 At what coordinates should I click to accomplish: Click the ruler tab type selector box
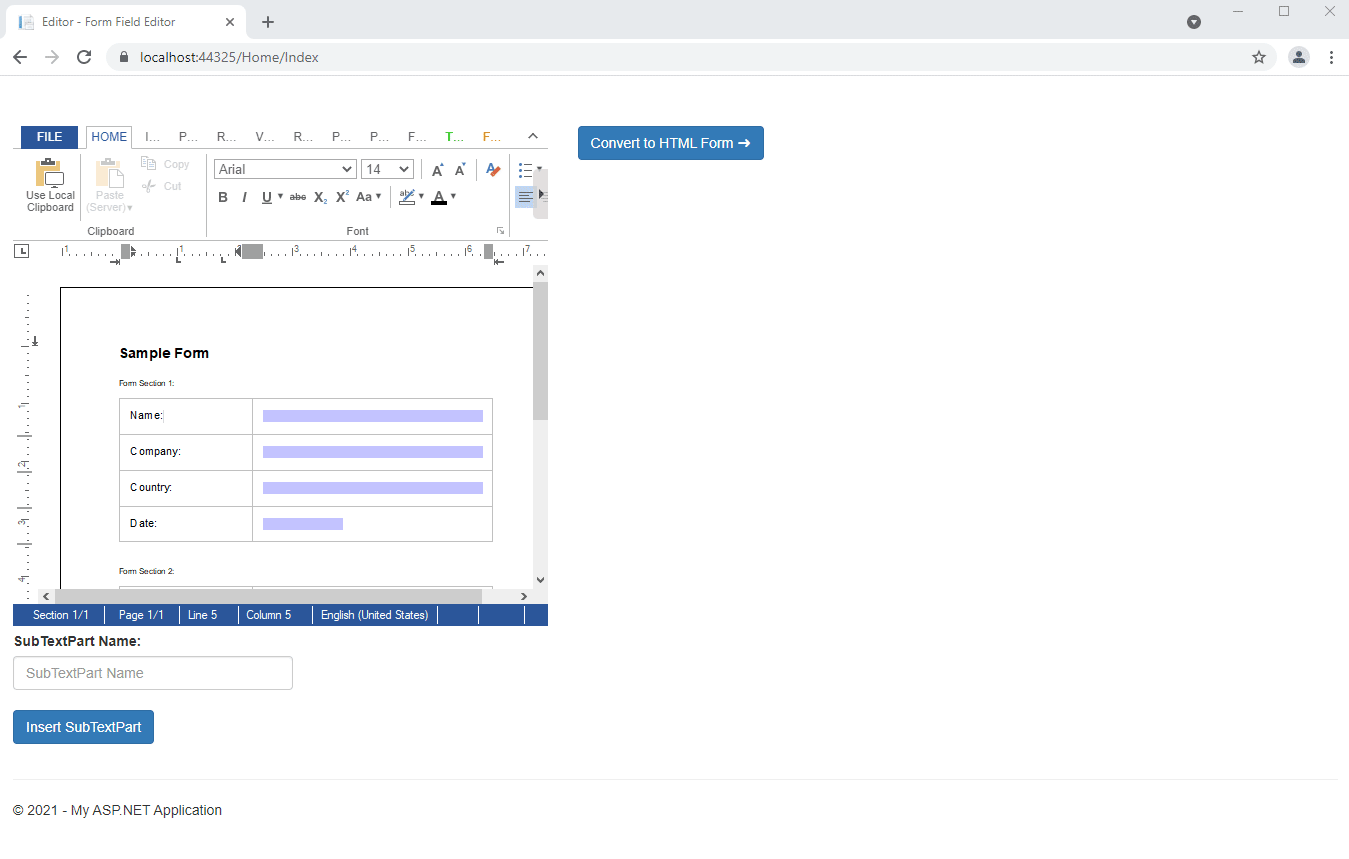click(21, 251)
